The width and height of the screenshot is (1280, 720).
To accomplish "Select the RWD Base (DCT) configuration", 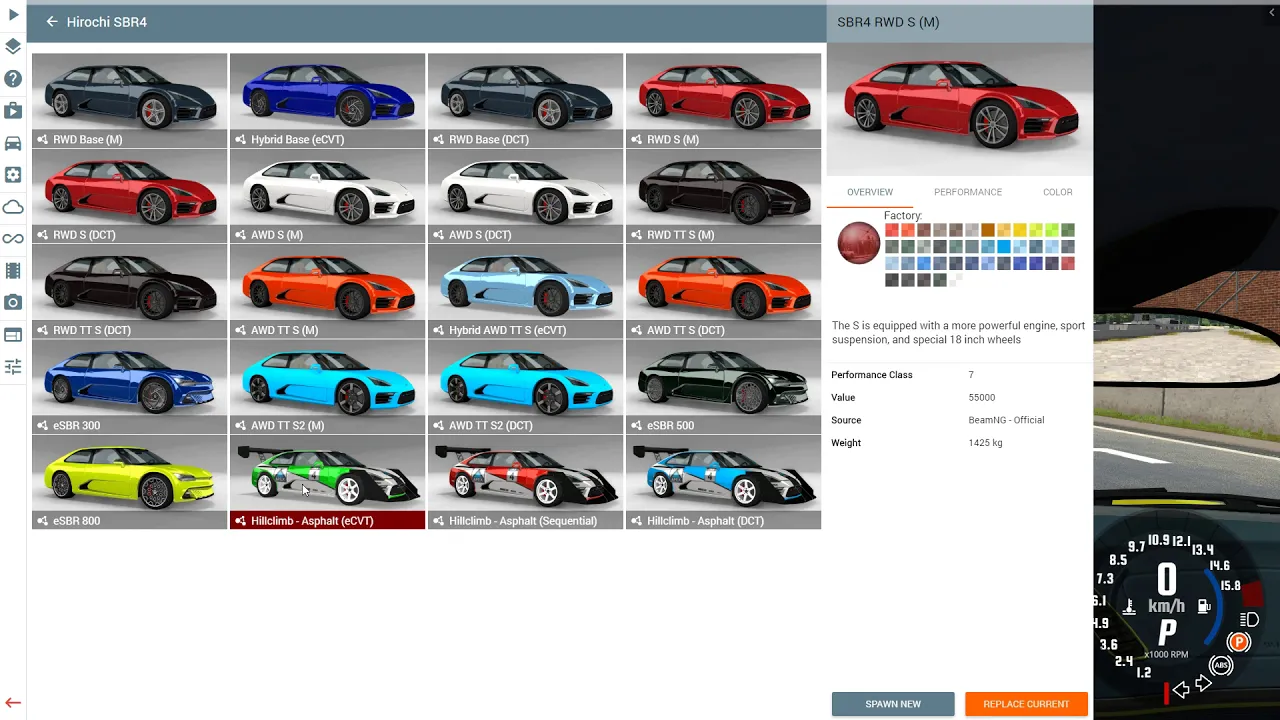I will 525,100.
